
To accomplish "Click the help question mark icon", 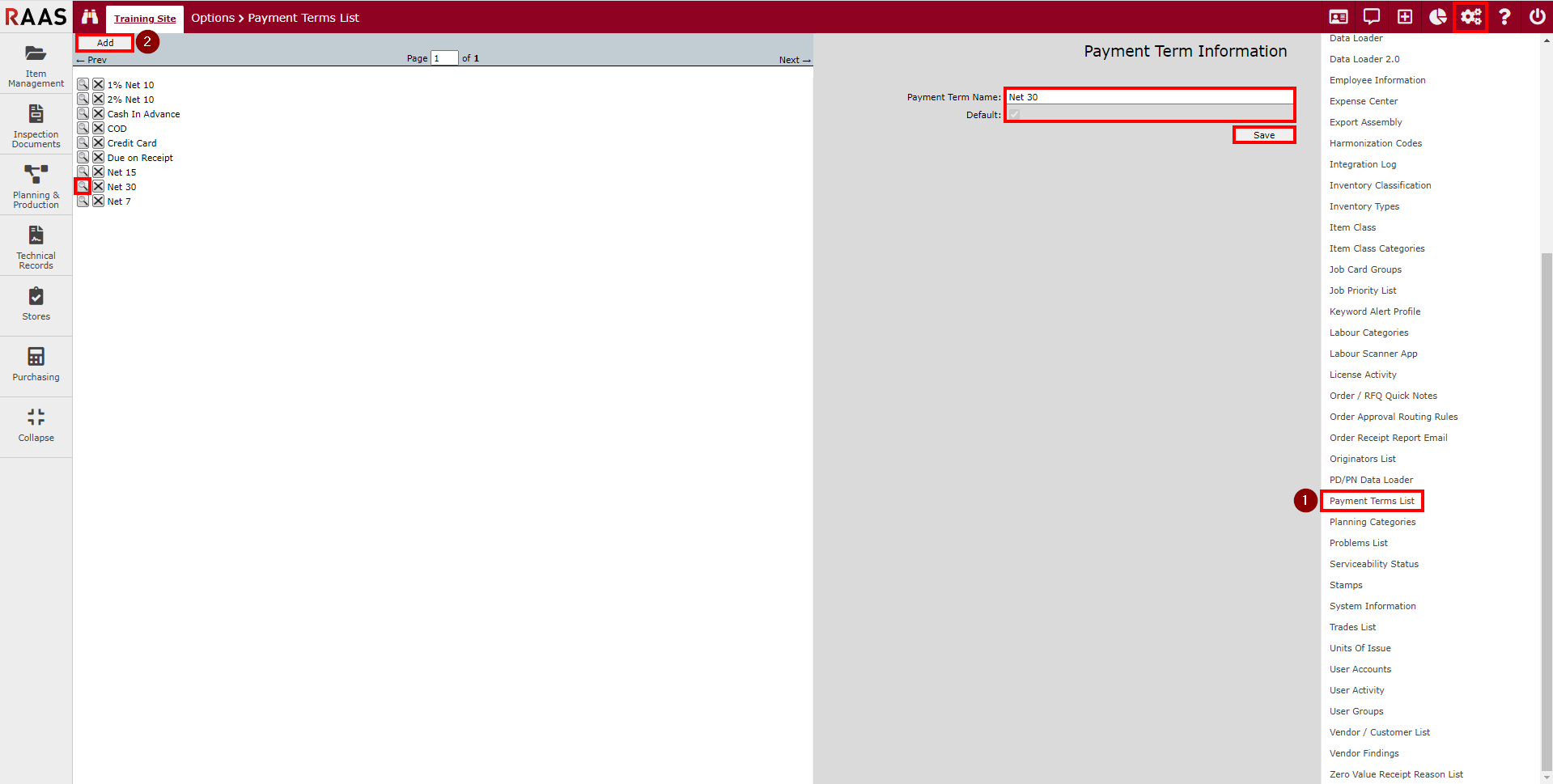I will (1504, 17).
